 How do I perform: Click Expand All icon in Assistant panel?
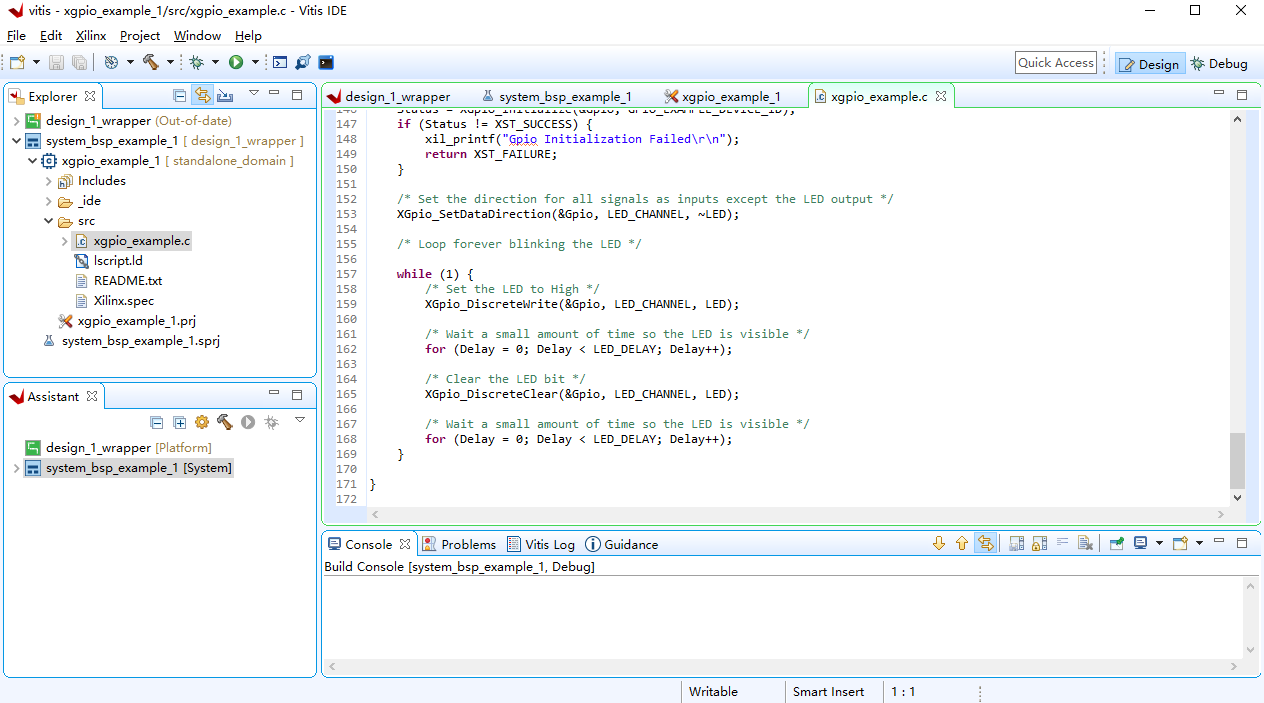179,423
